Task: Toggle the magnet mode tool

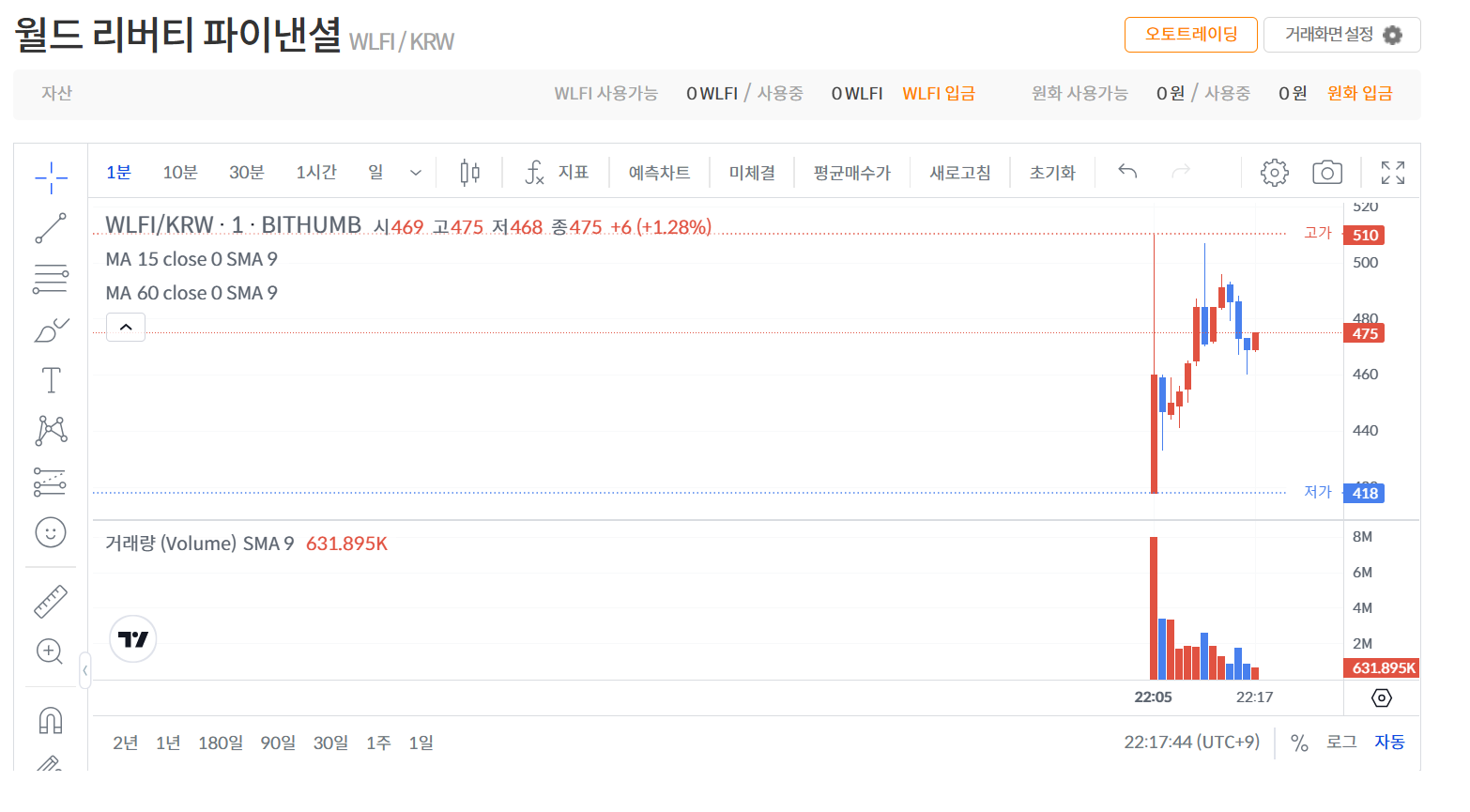Action: pos(51,721)
